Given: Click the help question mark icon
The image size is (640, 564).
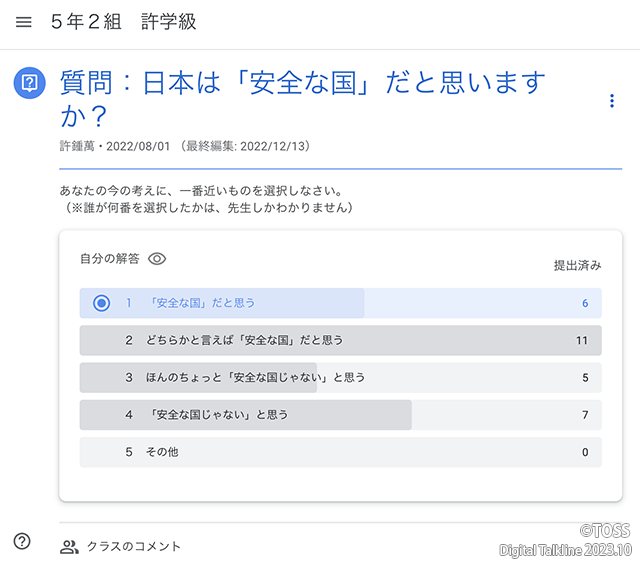Looking at the screenshot, I should coord(22,541).
